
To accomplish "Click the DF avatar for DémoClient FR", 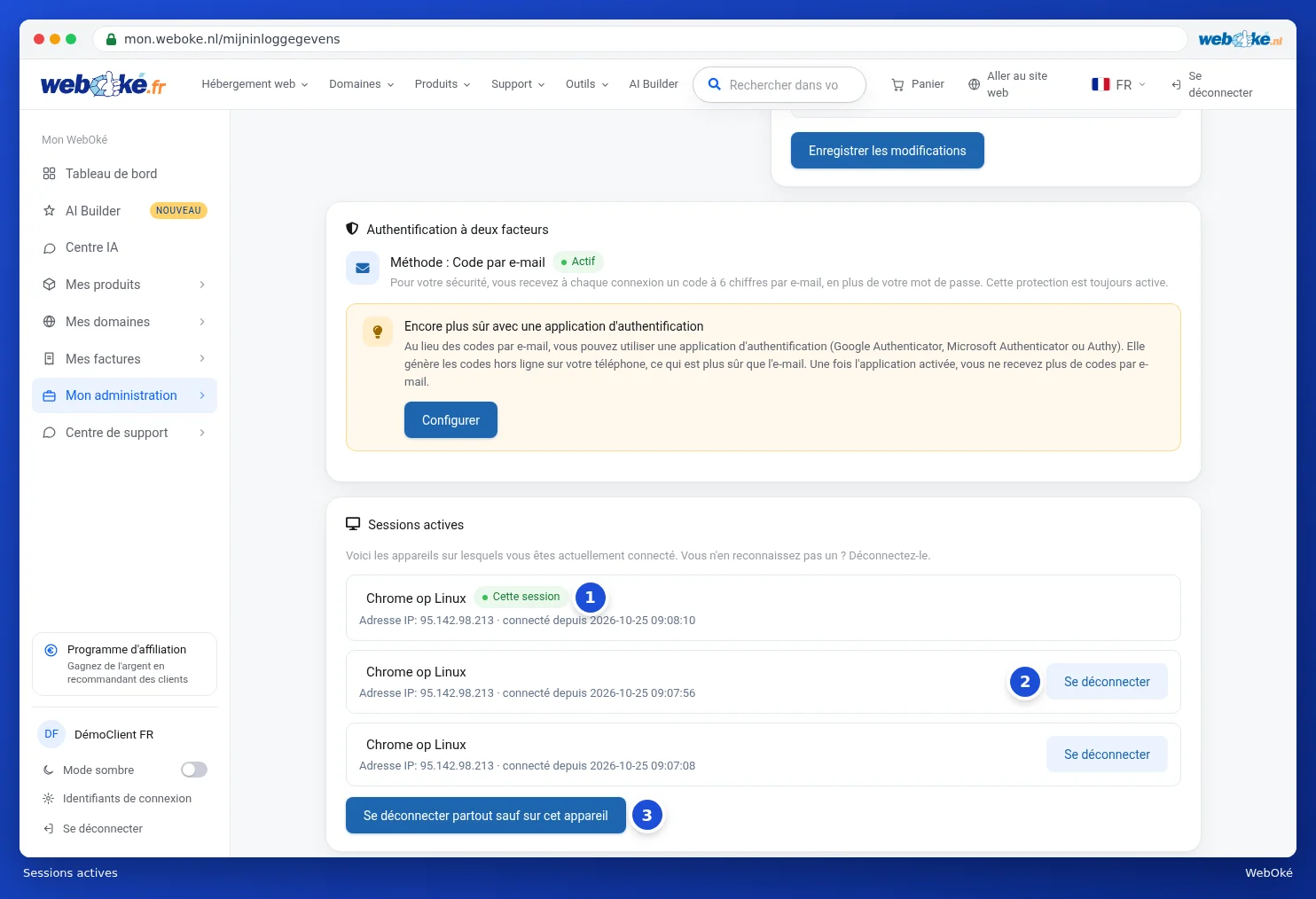I will [x=51, y=734].
